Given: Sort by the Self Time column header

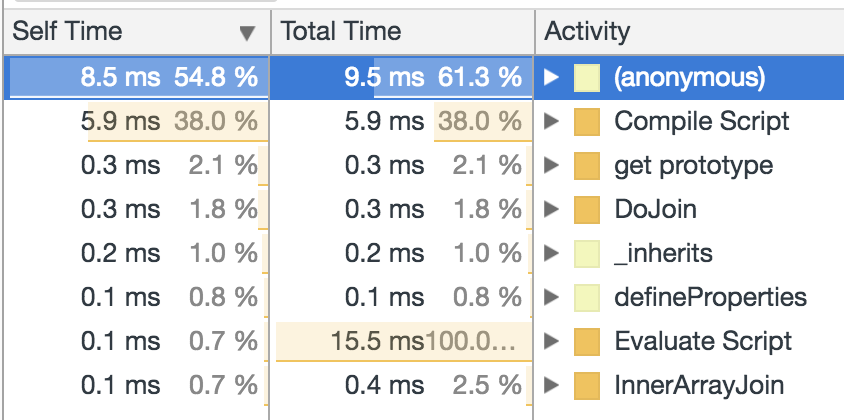Looking at the screenshot, I should (66, 31).
